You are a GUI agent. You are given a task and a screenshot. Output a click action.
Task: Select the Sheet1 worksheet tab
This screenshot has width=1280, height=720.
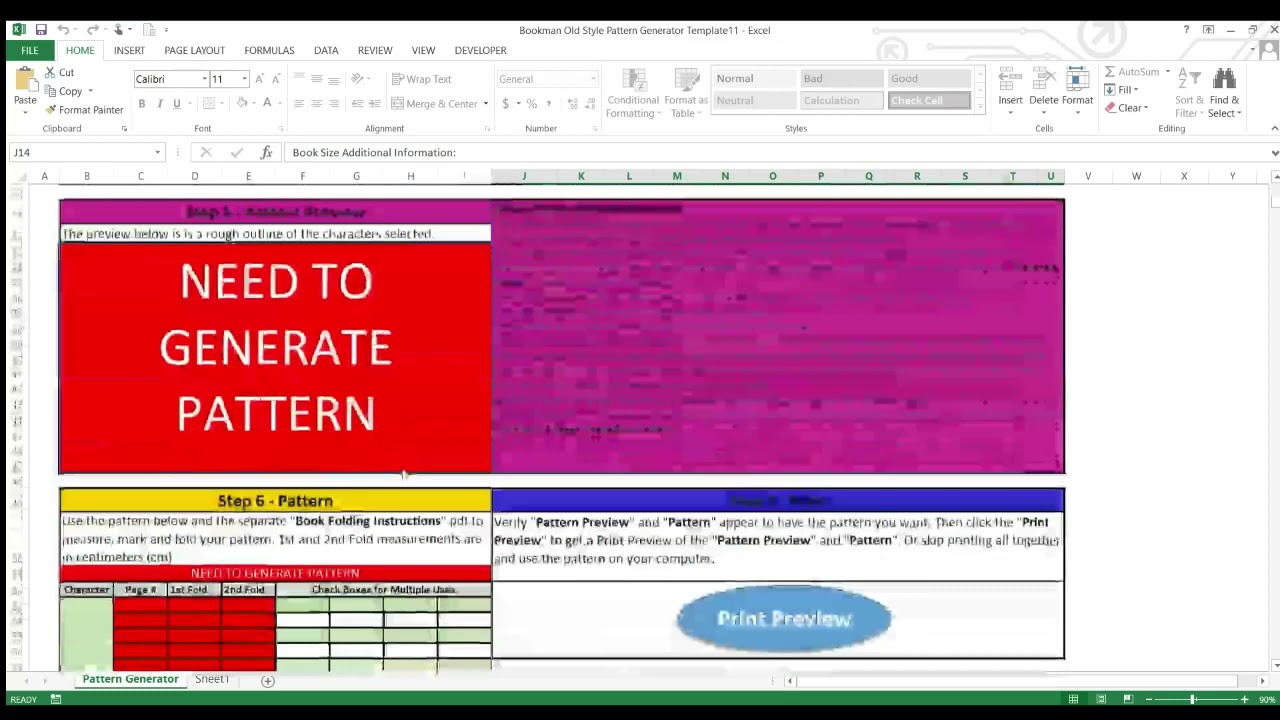click(x=212, y=680)
